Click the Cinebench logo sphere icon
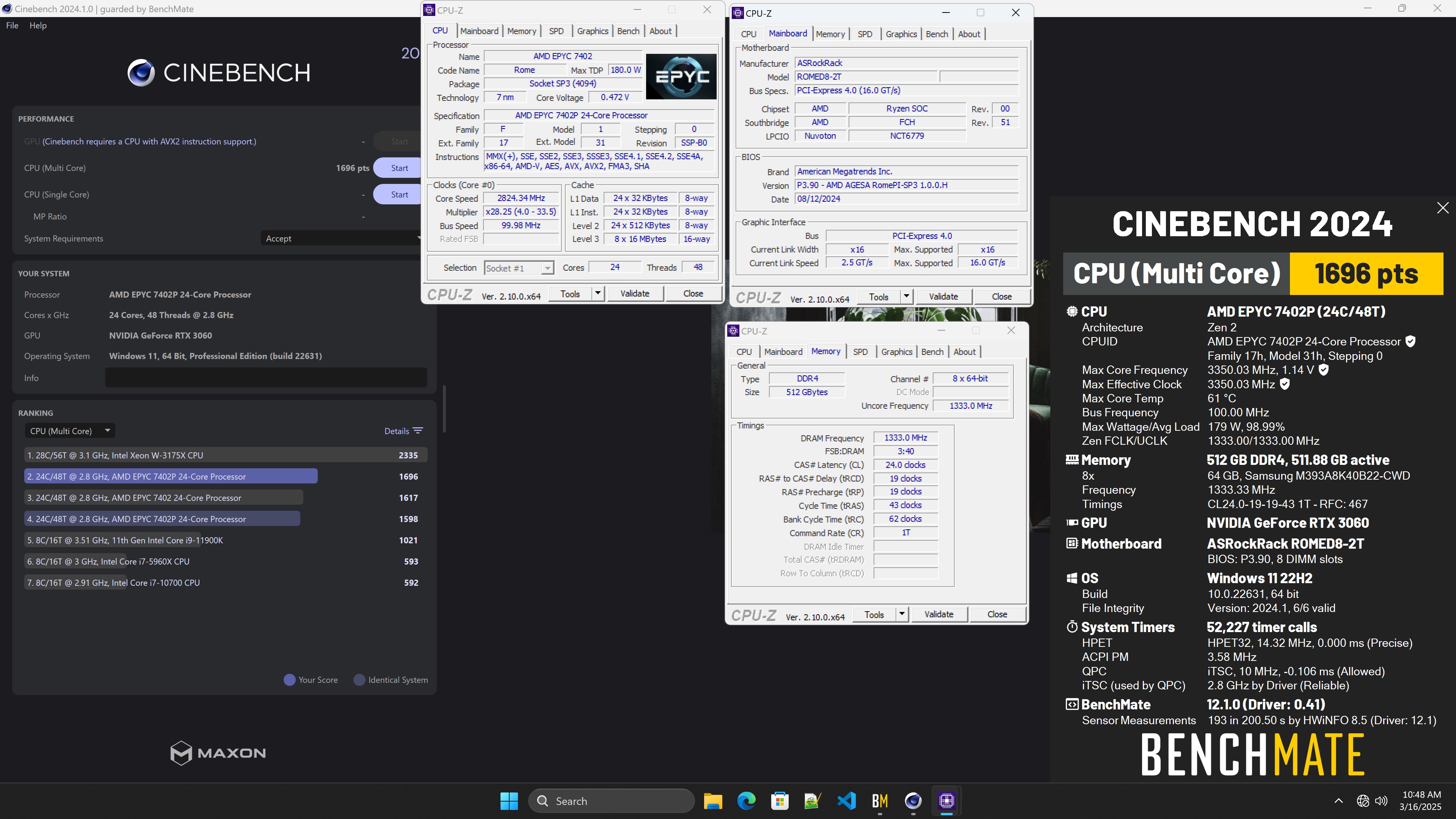Image resolution: width=1456 pixels, height=819 pixels. tap(141, 72)
